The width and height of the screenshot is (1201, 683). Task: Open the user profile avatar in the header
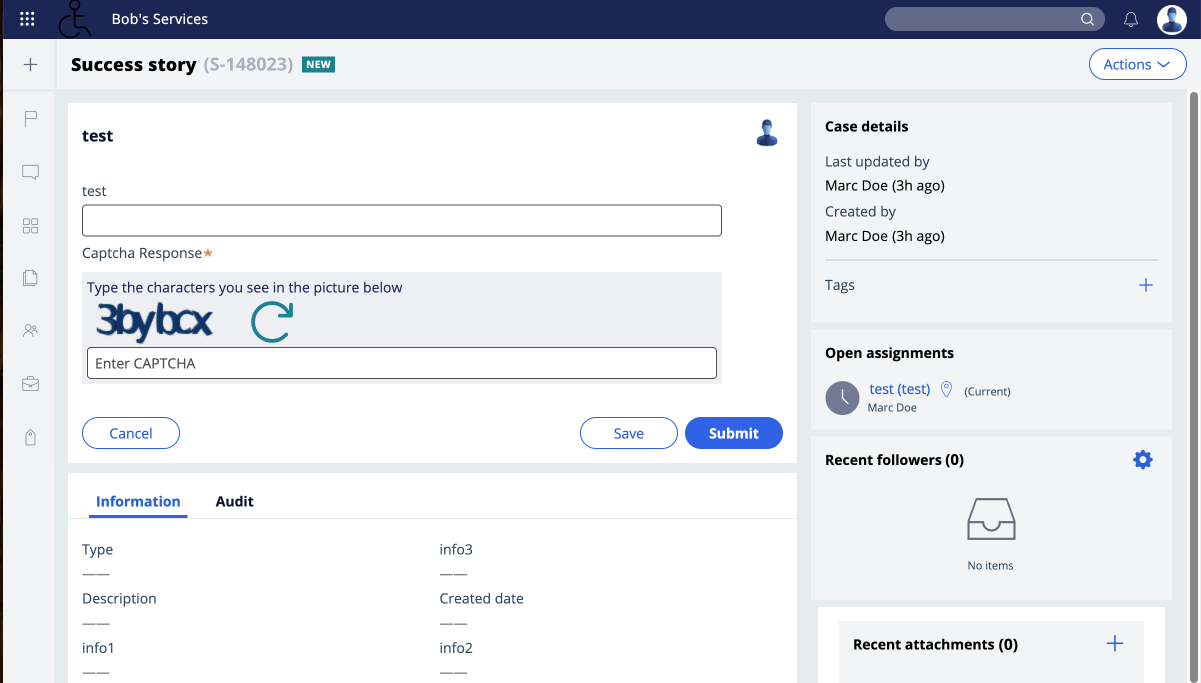[x=1171, y=19]
